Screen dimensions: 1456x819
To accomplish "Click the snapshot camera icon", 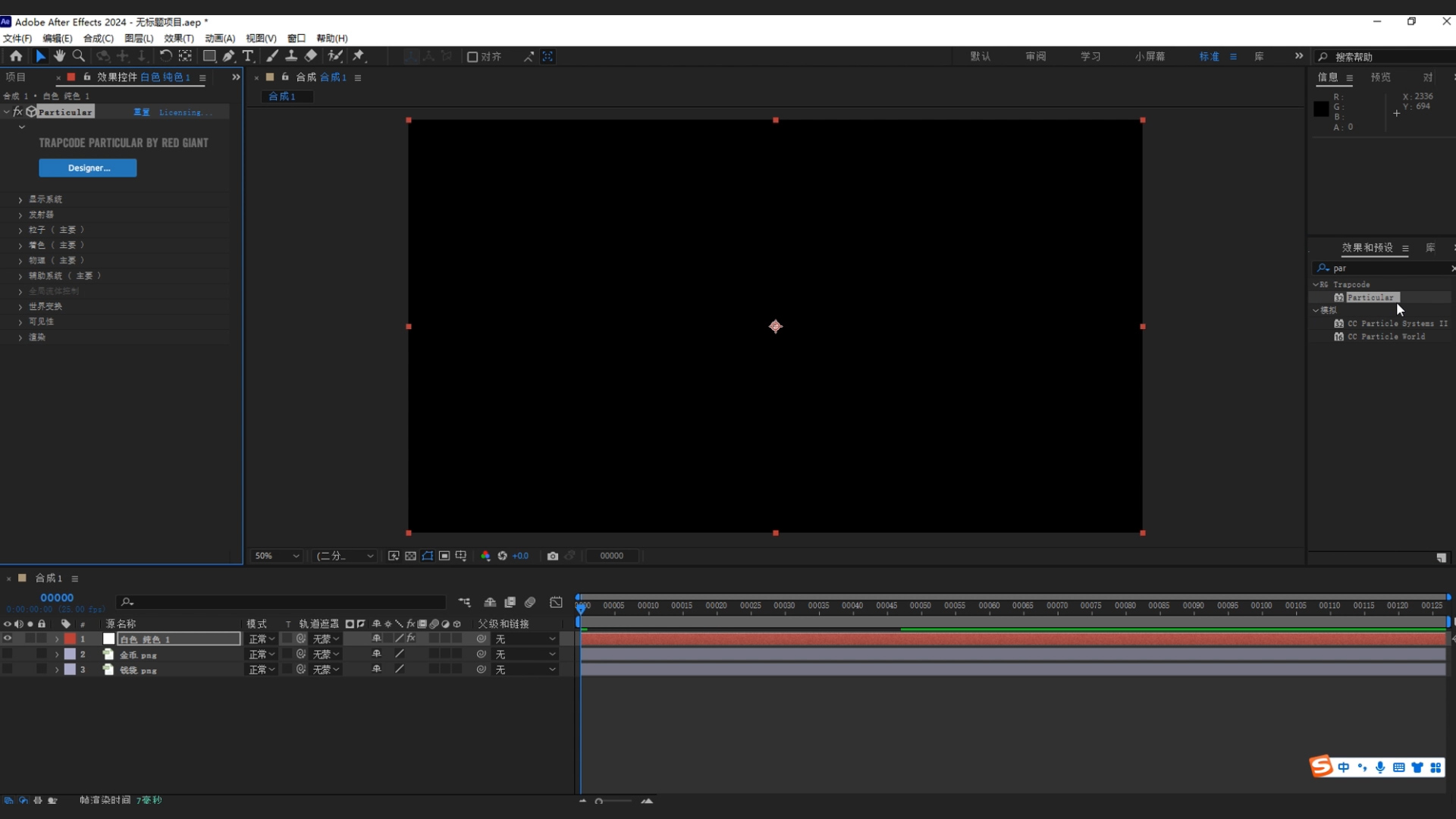I will click(x=553, y=556).
